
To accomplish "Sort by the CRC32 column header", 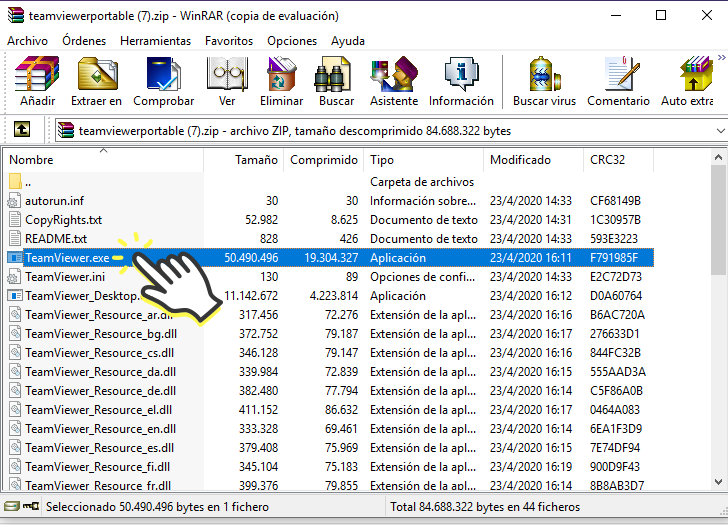I will point(618,160).
